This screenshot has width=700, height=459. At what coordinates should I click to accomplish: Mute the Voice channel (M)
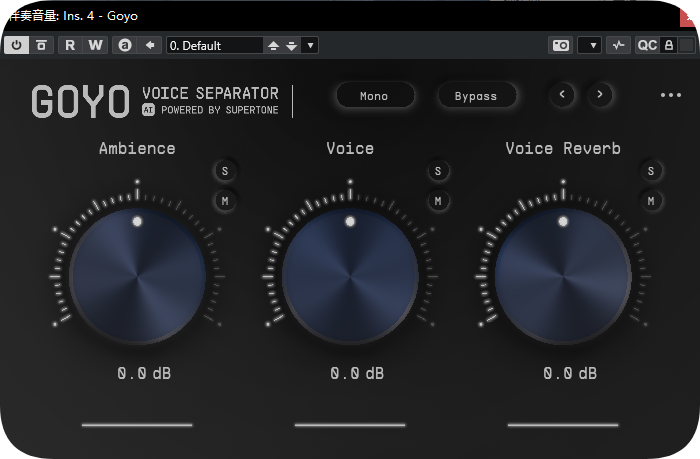(438, 201)
